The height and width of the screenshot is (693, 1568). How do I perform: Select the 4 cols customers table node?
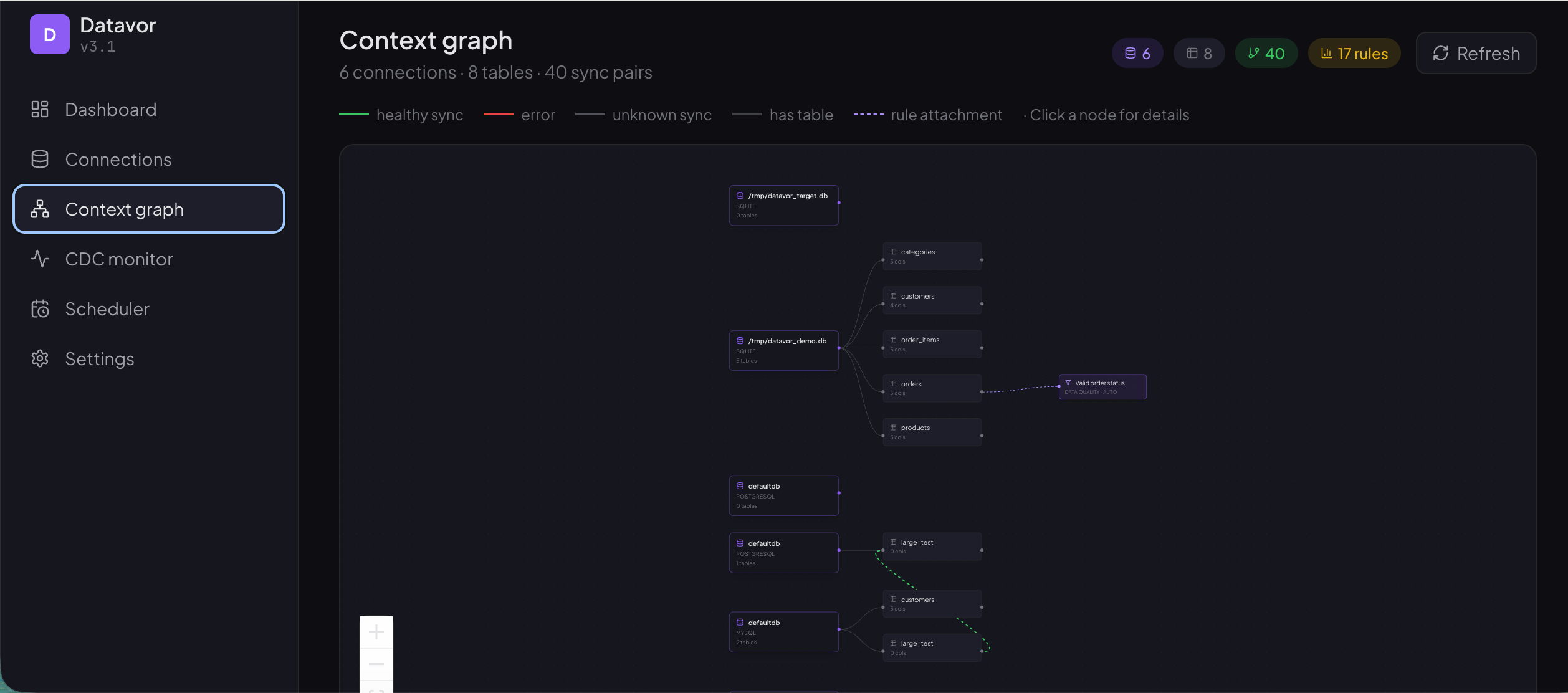(932, 300)
